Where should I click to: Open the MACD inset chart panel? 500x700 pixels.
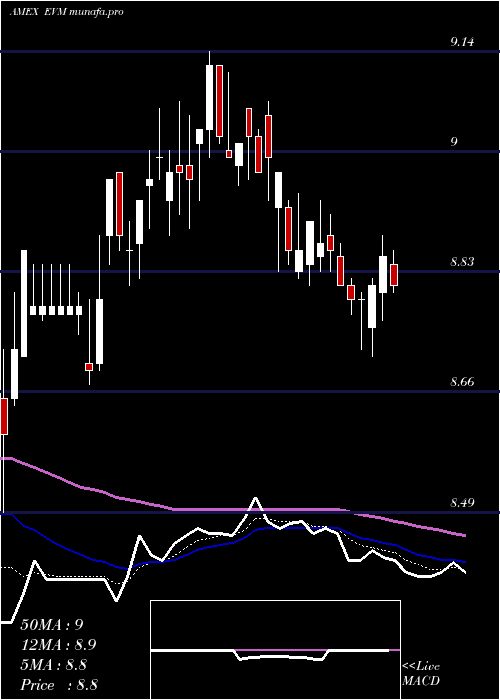275,650
